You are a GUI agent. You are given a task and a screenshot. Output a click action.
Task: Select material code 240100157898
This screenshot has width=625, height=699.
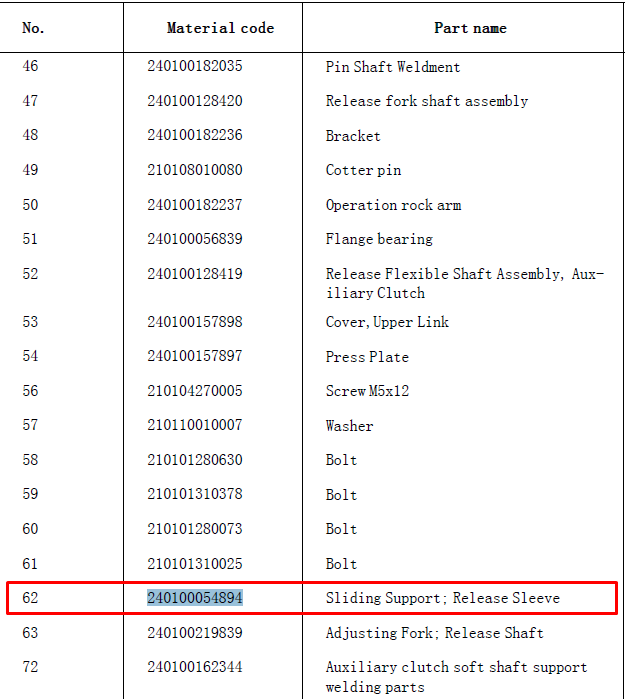pos(195,322)
